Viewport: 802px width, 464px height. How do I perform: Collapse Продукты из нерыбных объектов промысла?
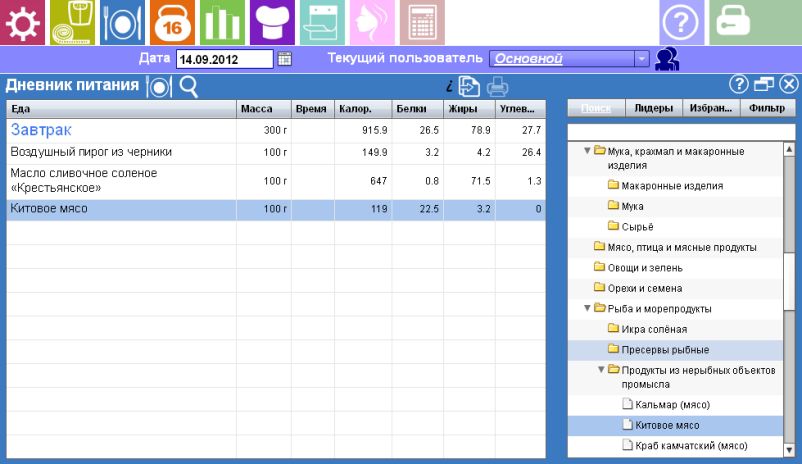[601, 370]
